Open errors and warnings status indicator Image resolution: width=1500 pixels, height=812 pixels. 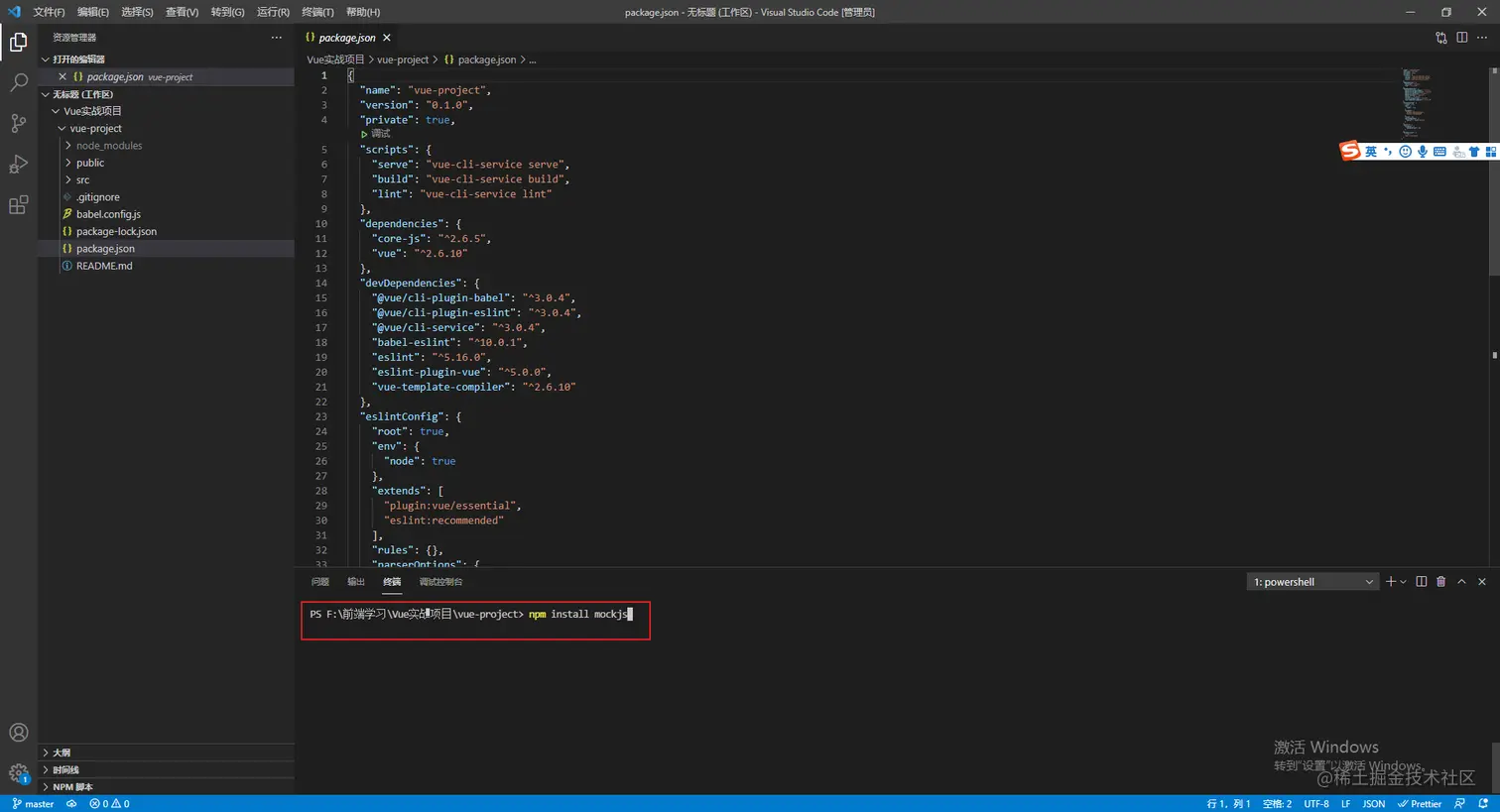(109, 804)
